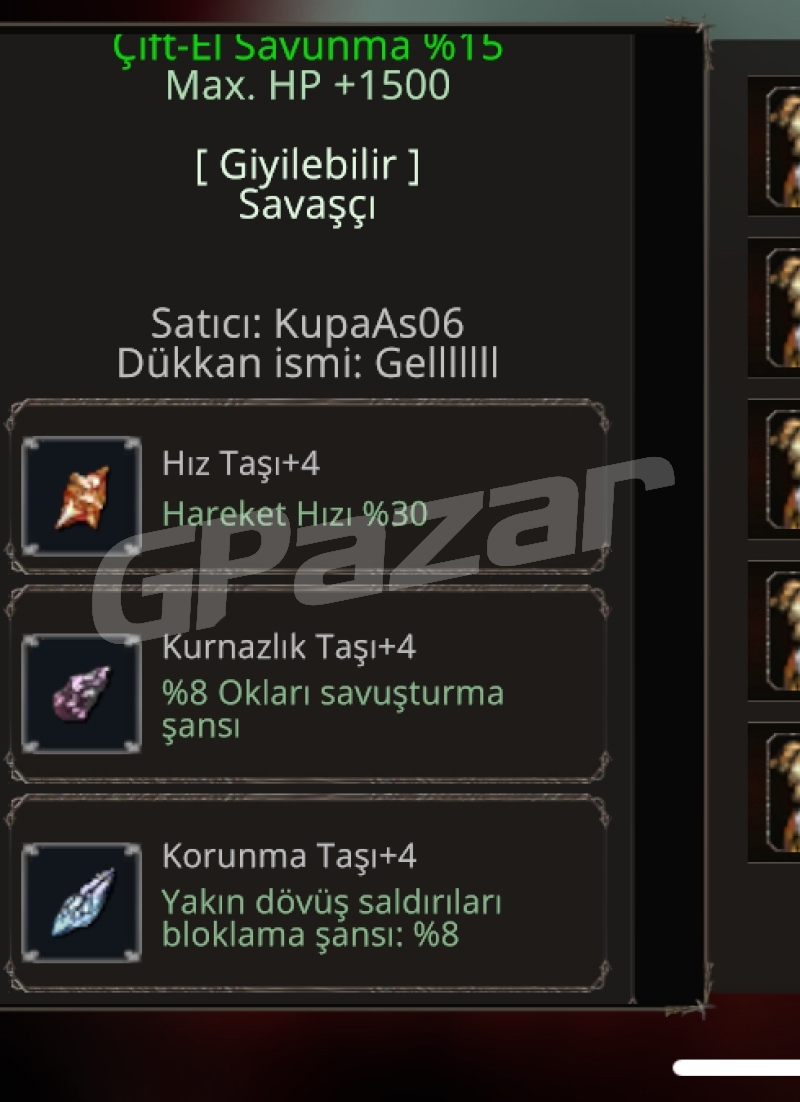Click the Max. HP +1500 stat line
This screenshot has height=1102, width=800.
click(308, 86)
